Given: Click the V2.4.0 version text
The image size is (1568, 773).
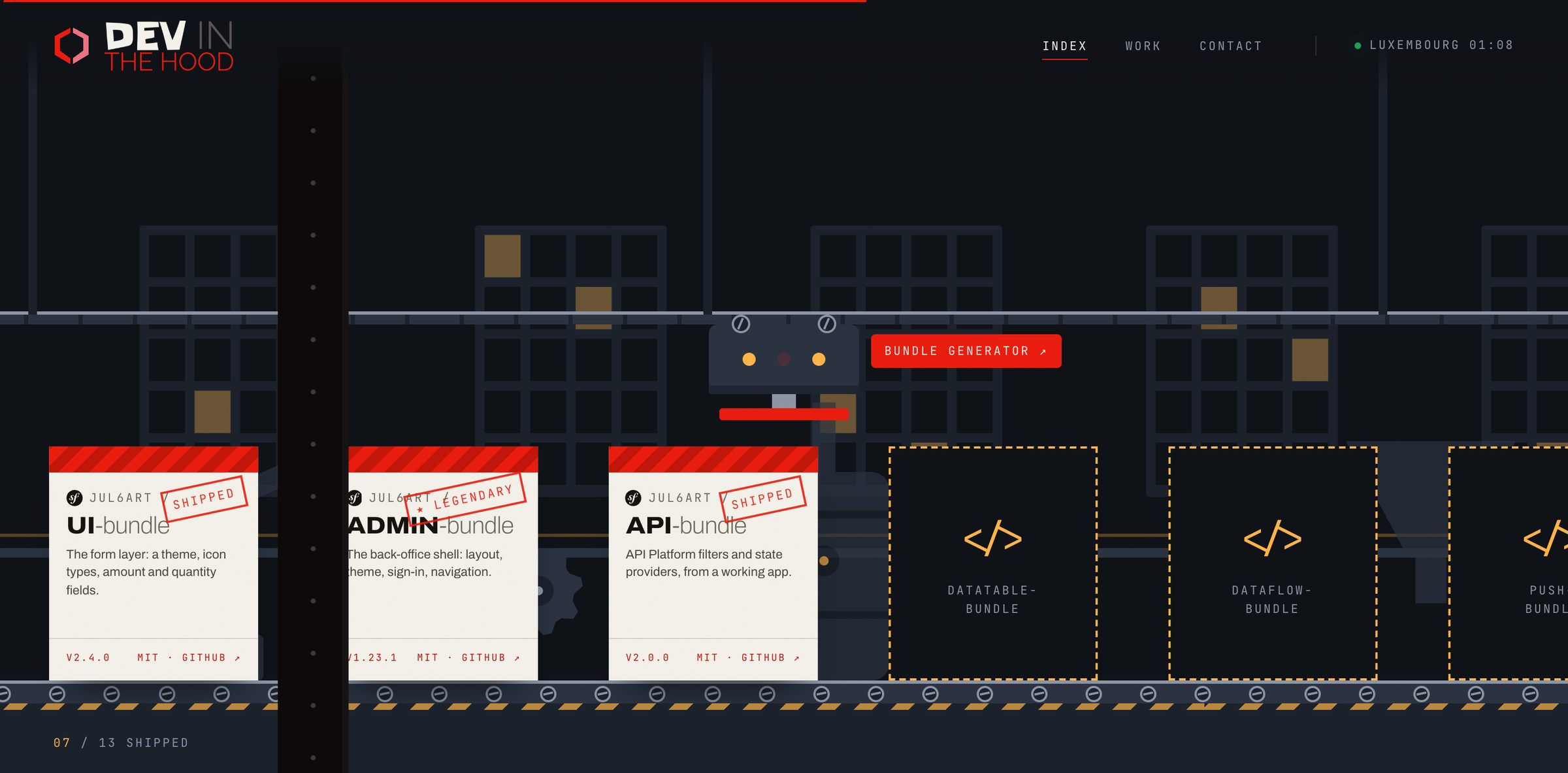Looking at the screenshot, I should 88,658.
